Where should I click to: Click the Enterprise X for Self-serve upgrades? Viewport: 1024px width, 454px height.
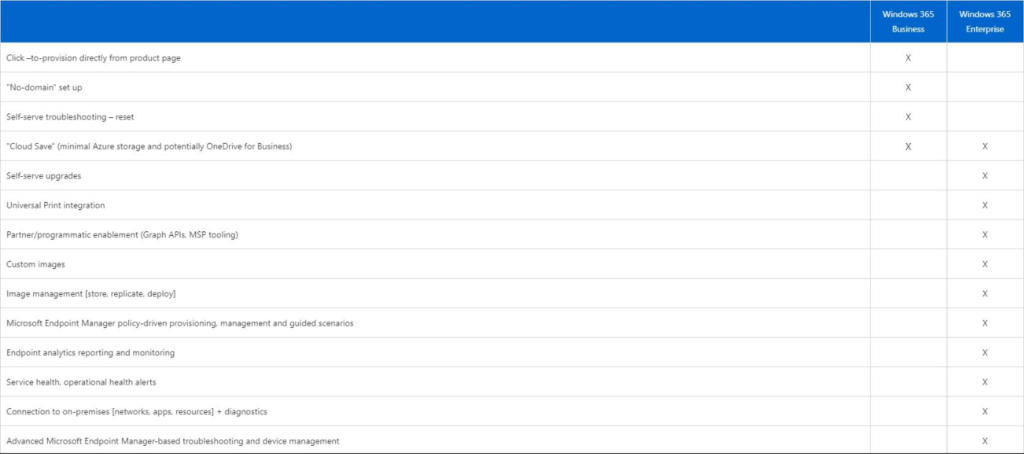pos(985,176)
